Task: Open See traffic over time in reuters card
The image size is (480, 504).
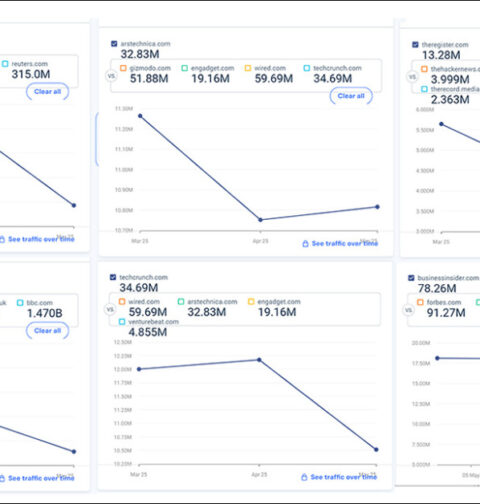Action: tap(41, 239)
